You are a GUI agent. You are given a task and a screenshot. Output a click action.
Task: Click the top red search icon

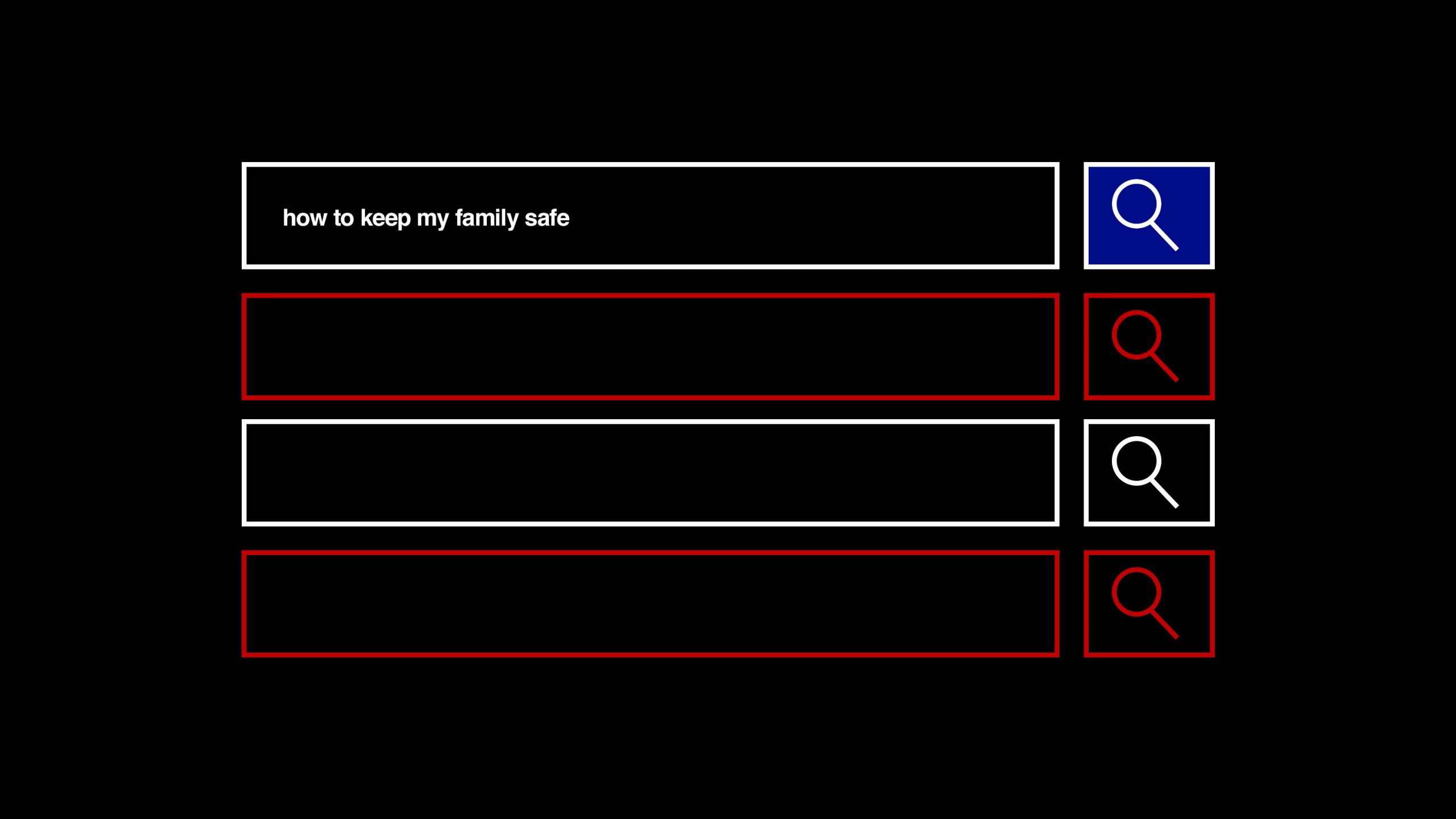(1147, 346)
